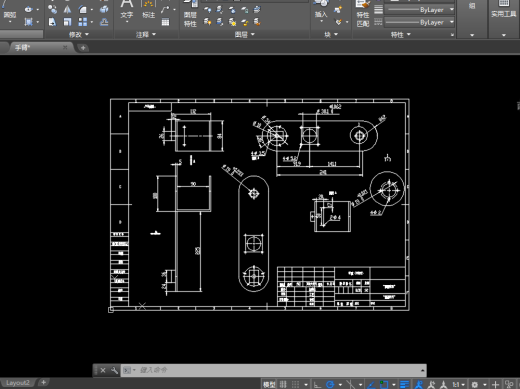Expand command line history arrow
Viewport: 520px width, 389px height.
[422, 370]
